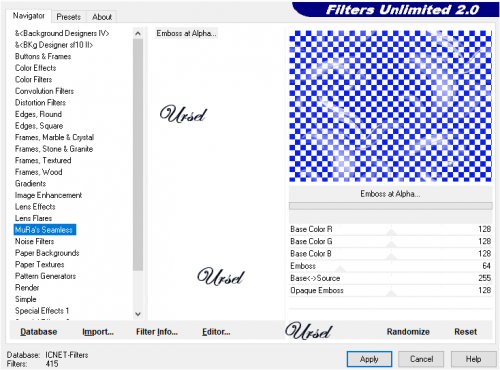Open the filter Editor
This screenshot has height=370, width=500.
pyautogui.click(x=216, y=332)
